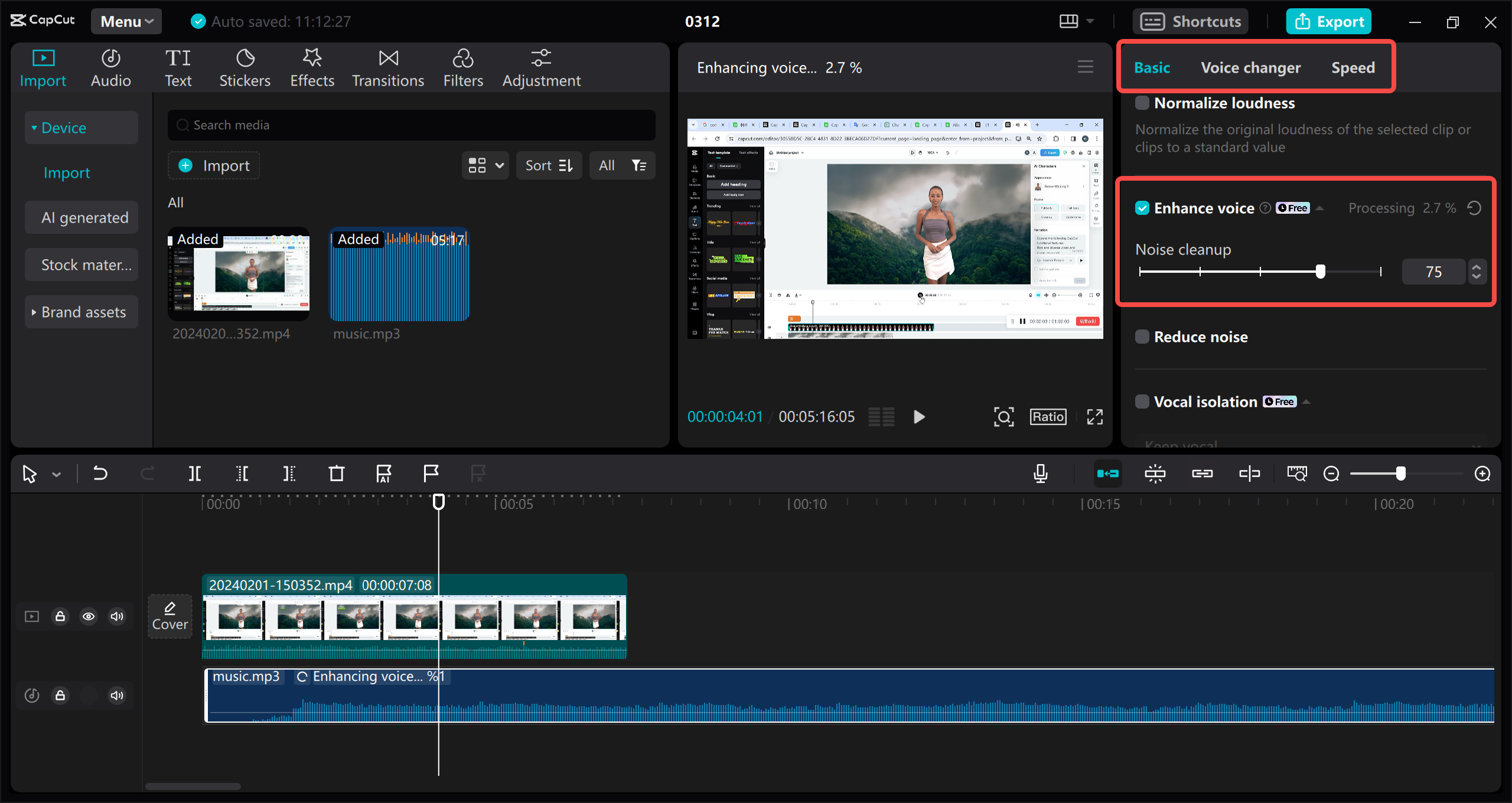Open the Transitions panel
This screenshot has width=1512, height=803.
[x=388, y=68]
